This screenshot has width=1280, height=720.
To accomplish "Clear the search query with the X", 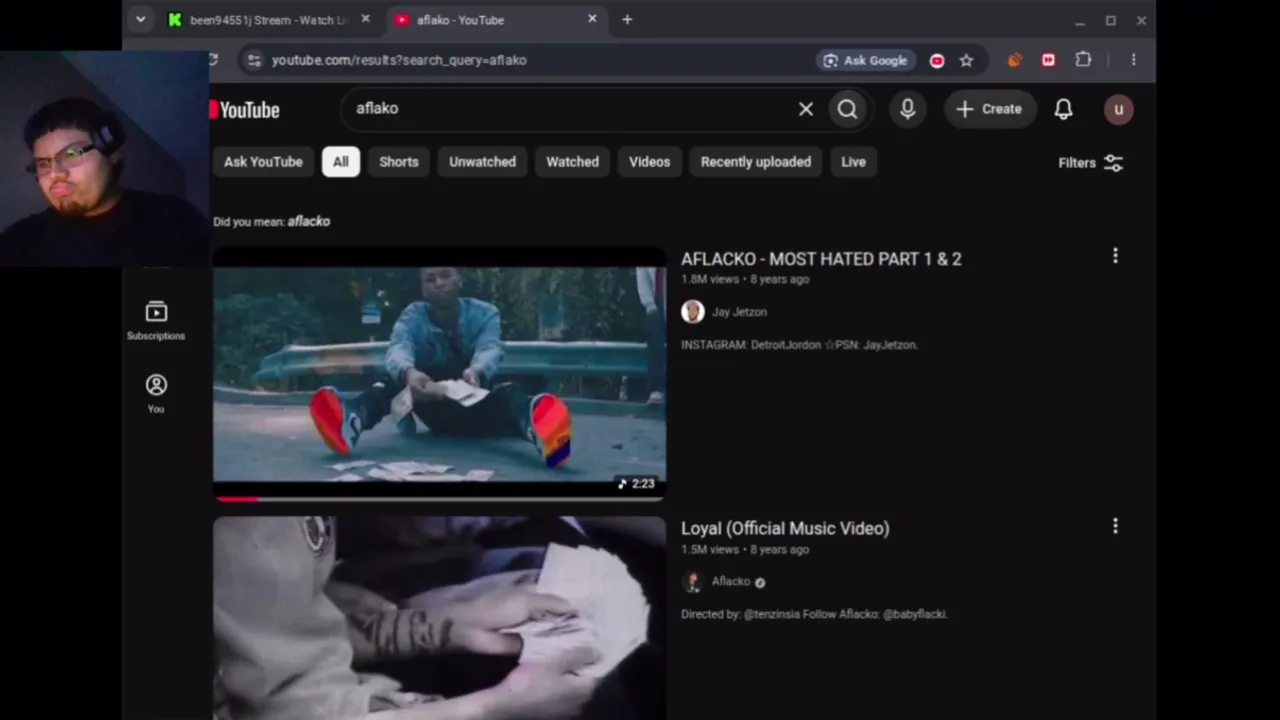I will [x=806, y=109].
